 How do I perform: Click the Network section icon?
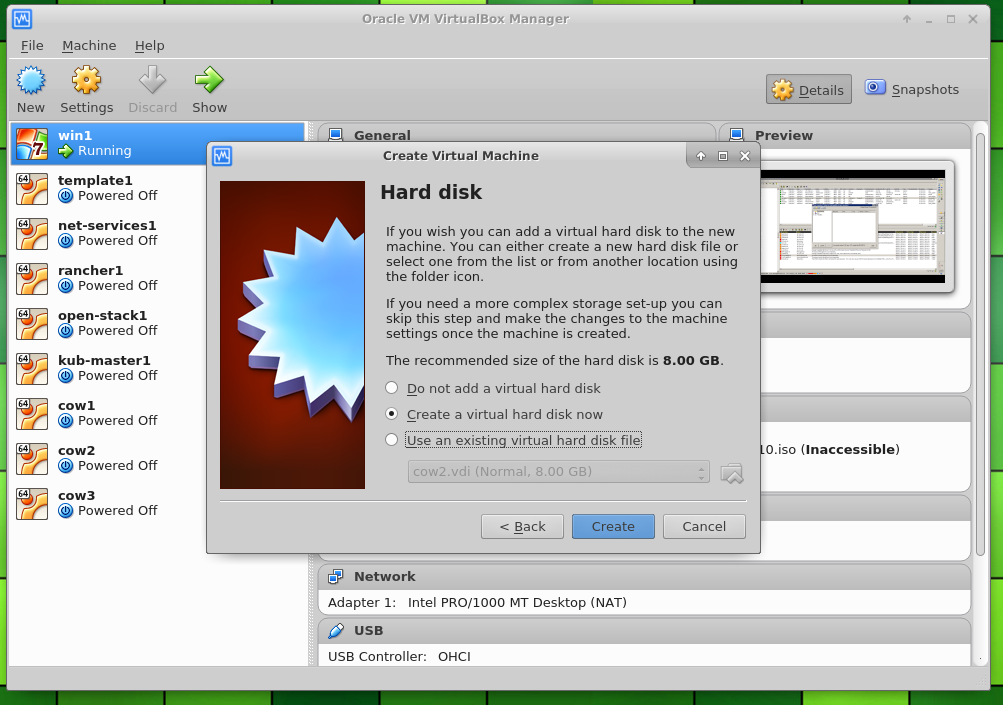[335, 576]
